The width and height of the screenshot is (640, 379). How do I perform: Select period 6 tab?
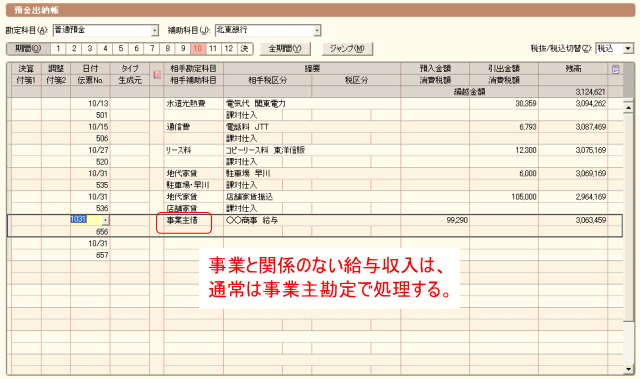(136, 49)
